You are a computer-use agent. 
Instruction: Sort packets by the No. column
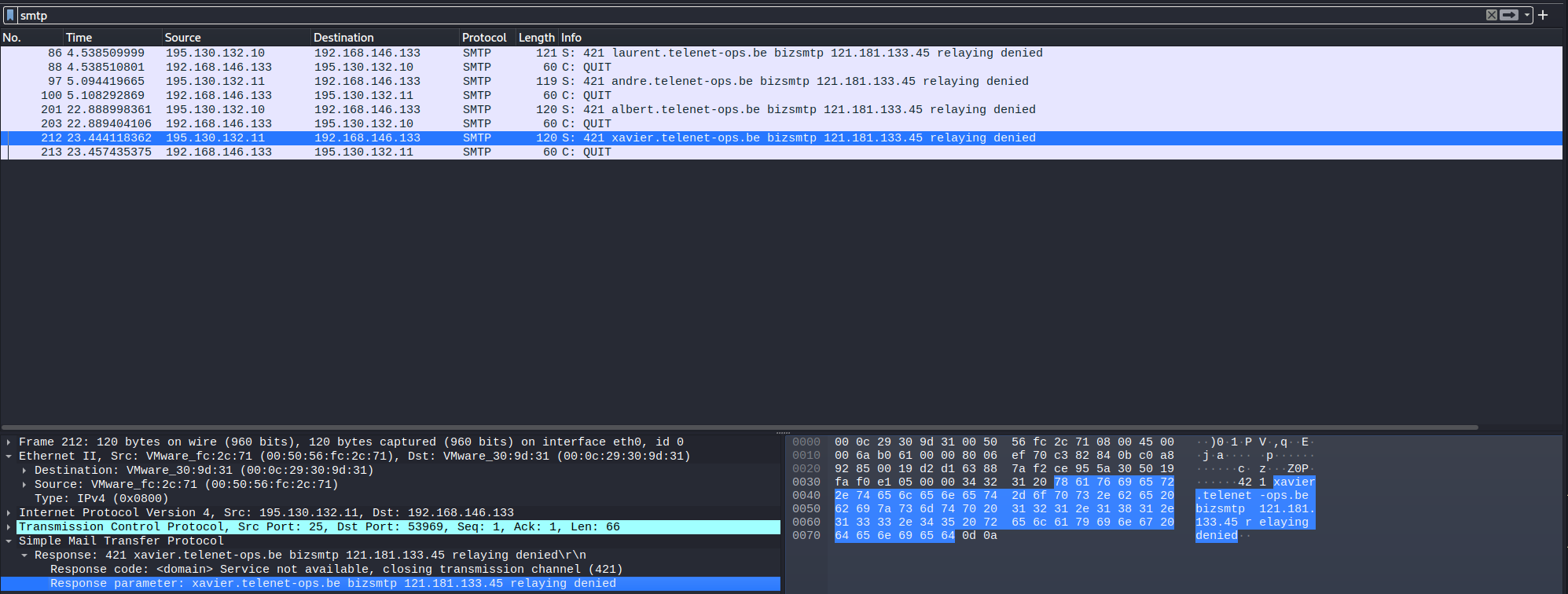click(31, 38)
